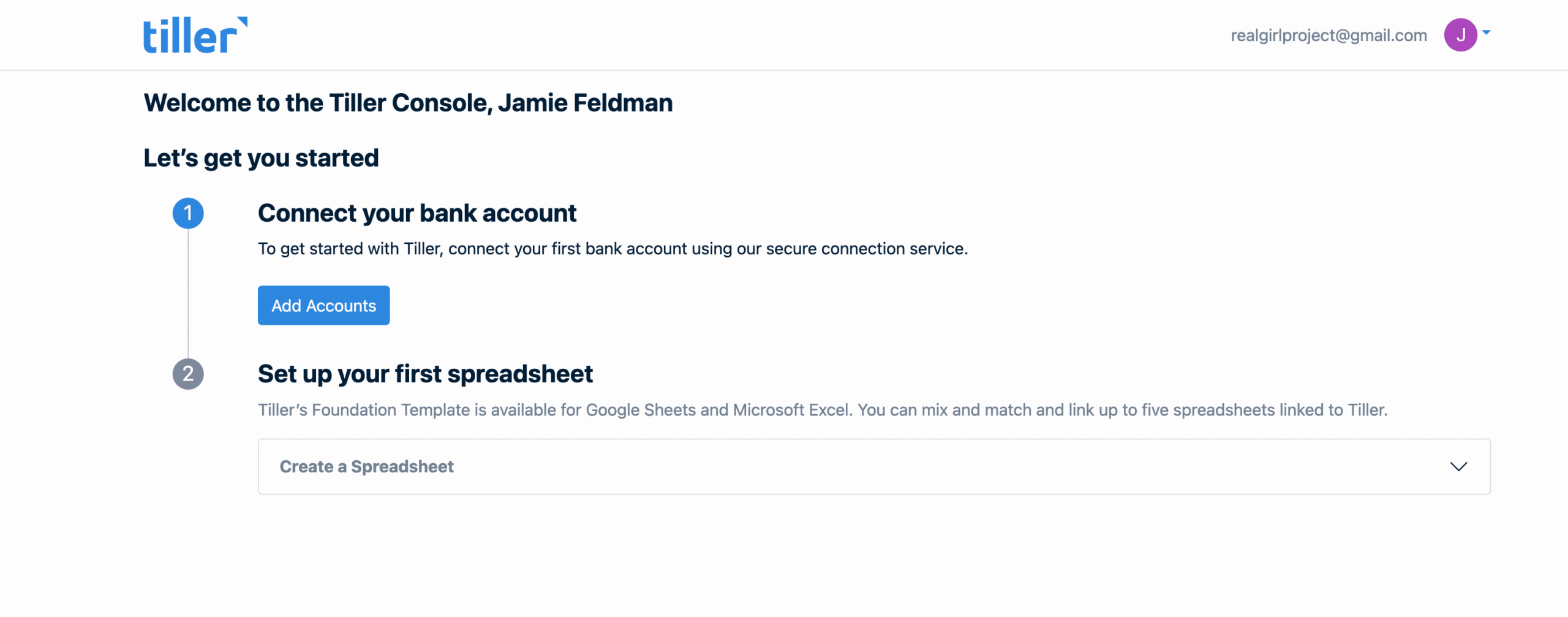
Task: Click the Let's get you started heading
Action: point(261,158)
